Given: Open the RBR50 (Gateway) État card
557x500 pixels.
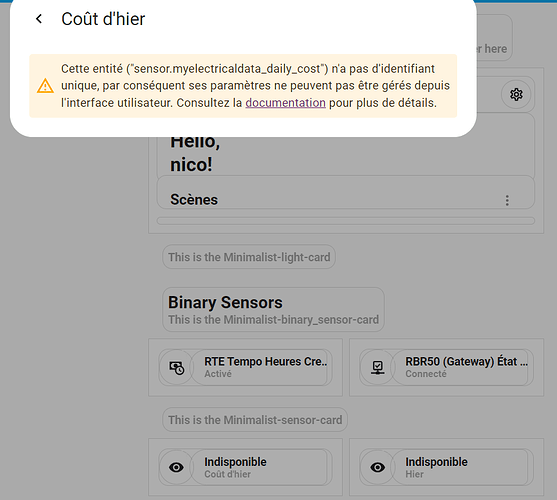Looking at the screenshot, I should 447,368.
